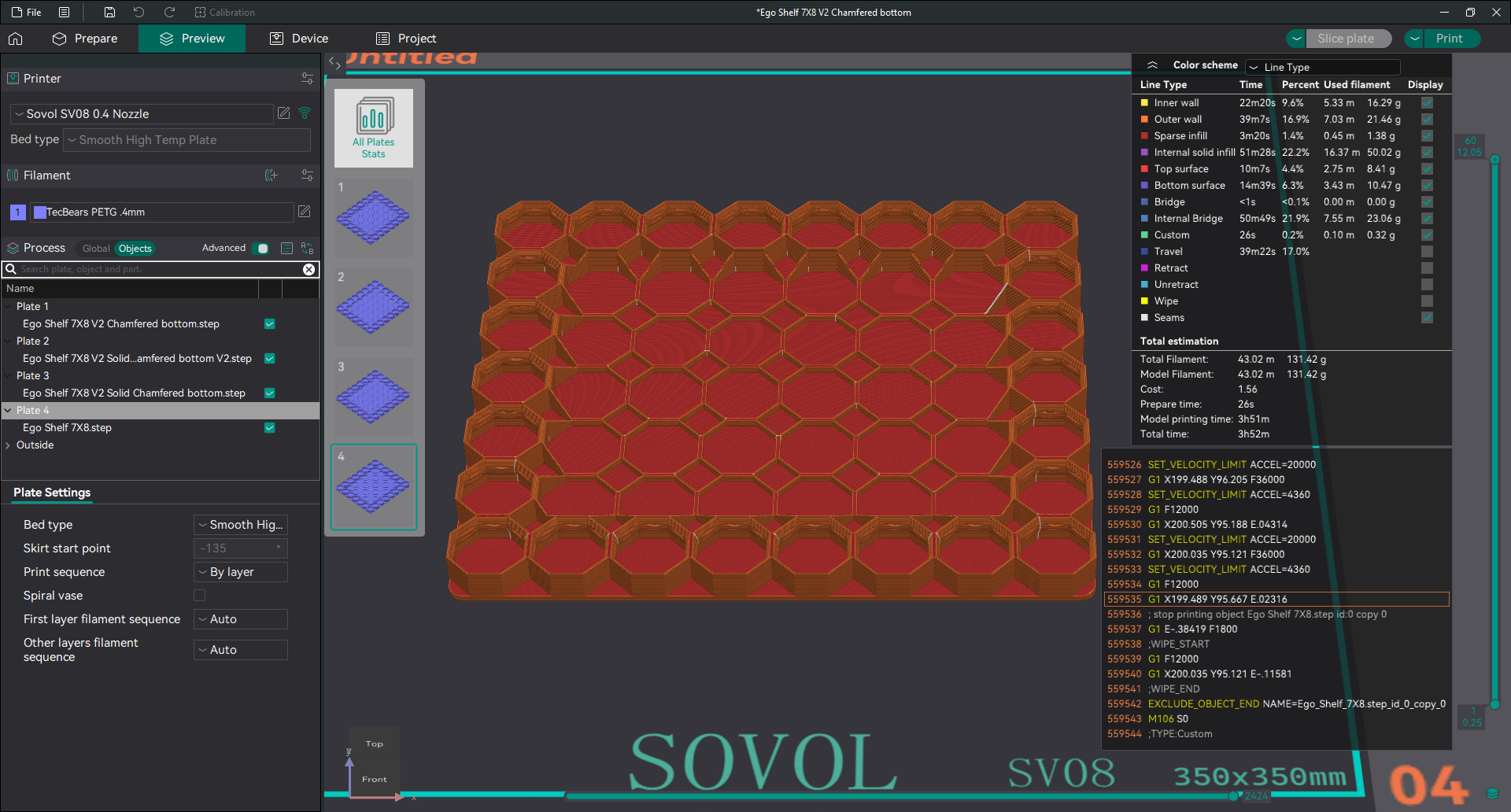Edit the Sovol SV08 printer preset icon

[x=284, y=113]
